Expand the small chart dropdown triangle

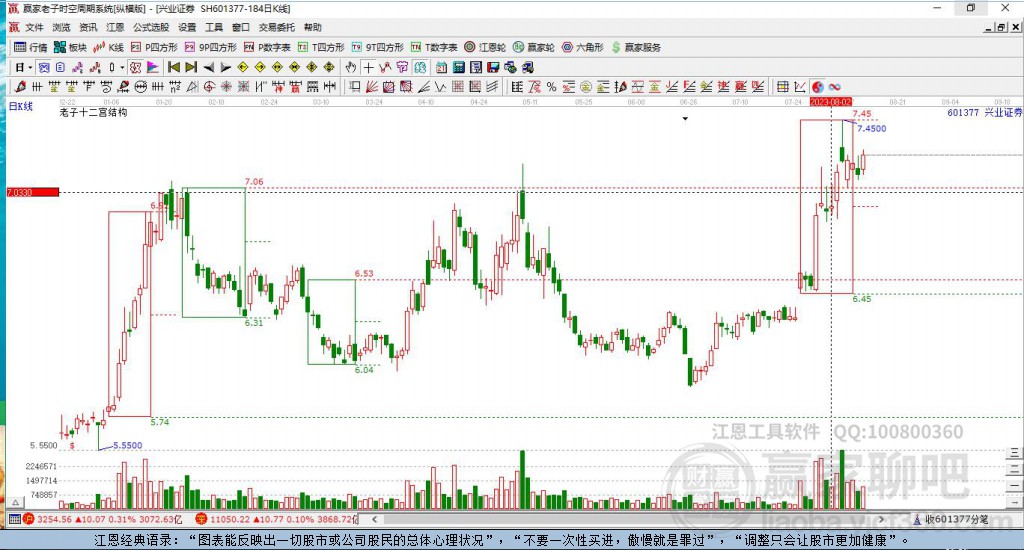685,119
